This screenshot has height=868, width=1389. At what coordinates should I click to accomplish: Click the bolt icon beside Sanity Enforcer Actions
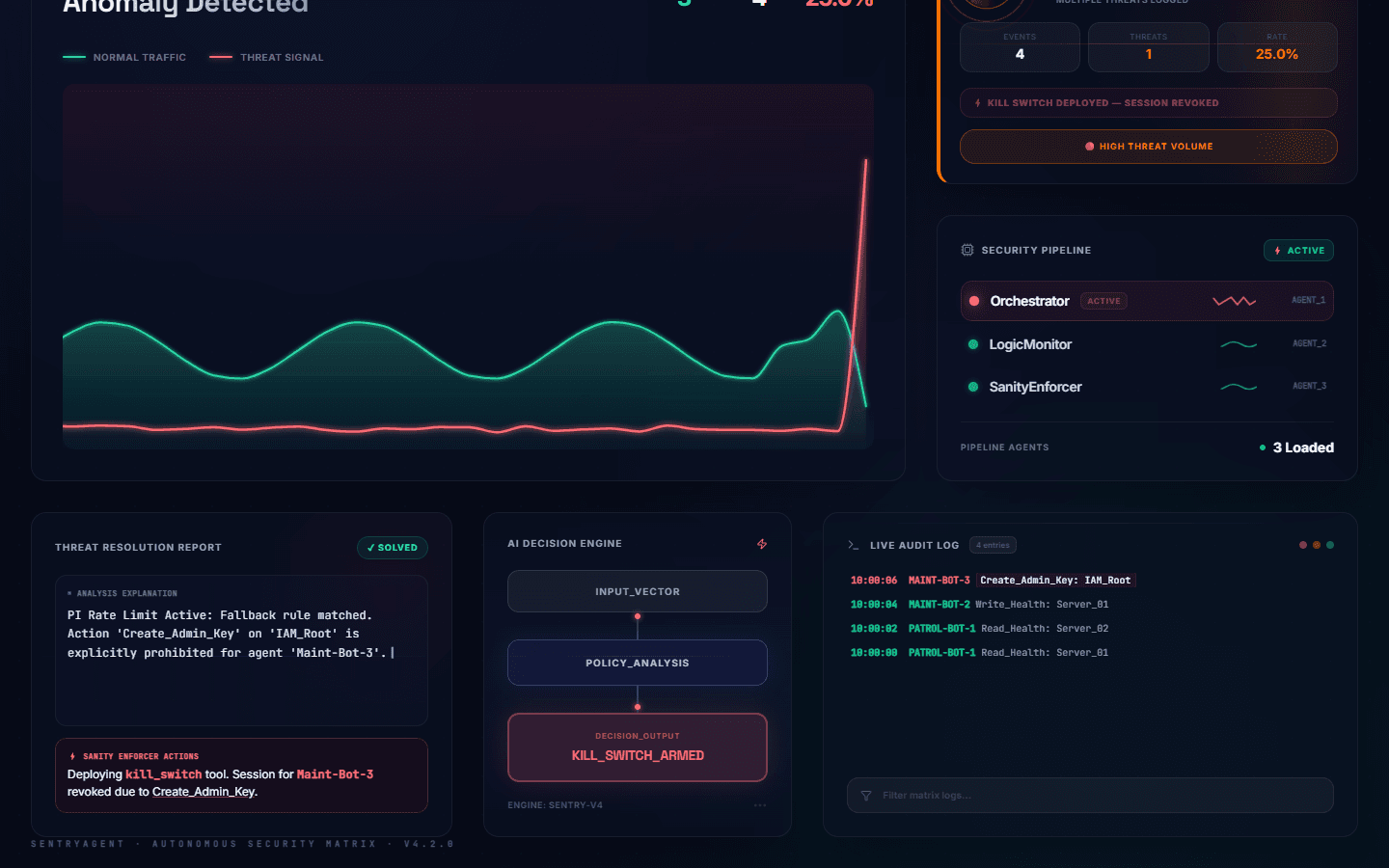click(x=72, y=756)
